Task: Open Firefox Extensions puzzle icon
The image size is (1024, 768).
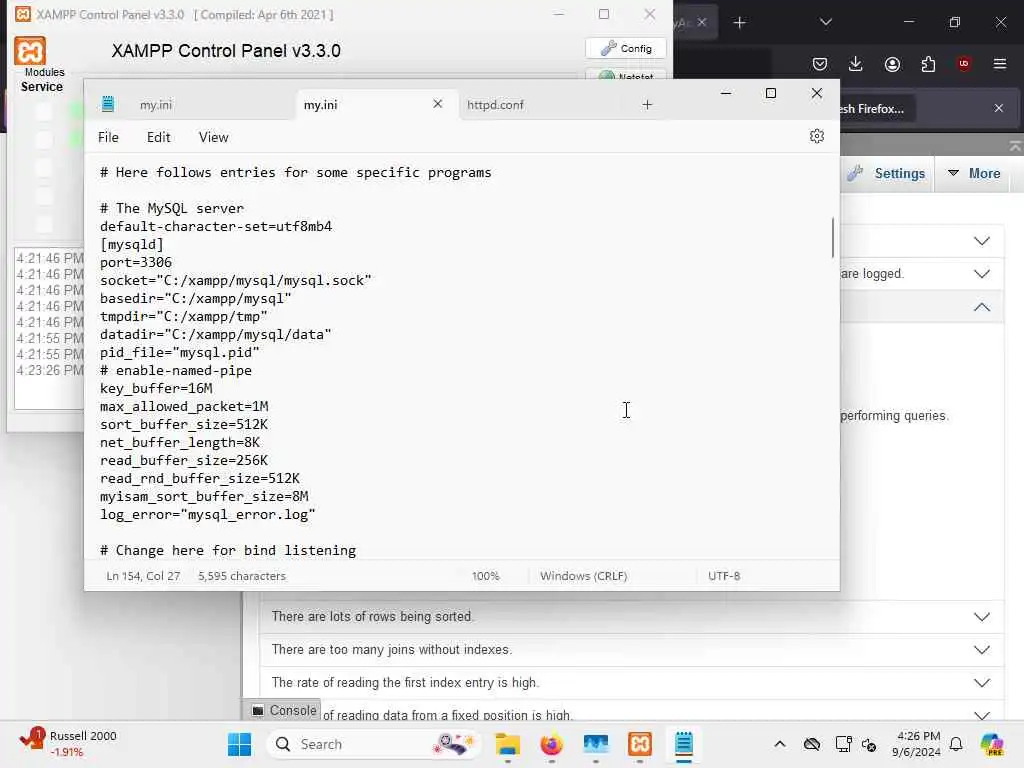Action: point(928,64)
